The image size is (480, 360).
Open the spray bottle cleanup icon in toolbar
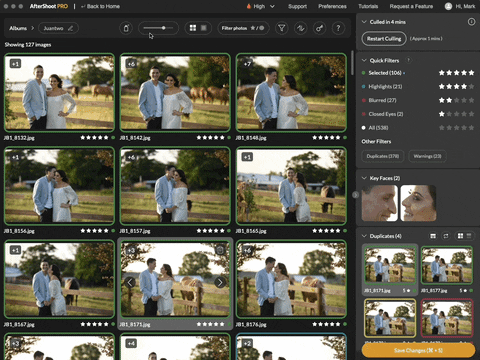(x=126, y=28)
